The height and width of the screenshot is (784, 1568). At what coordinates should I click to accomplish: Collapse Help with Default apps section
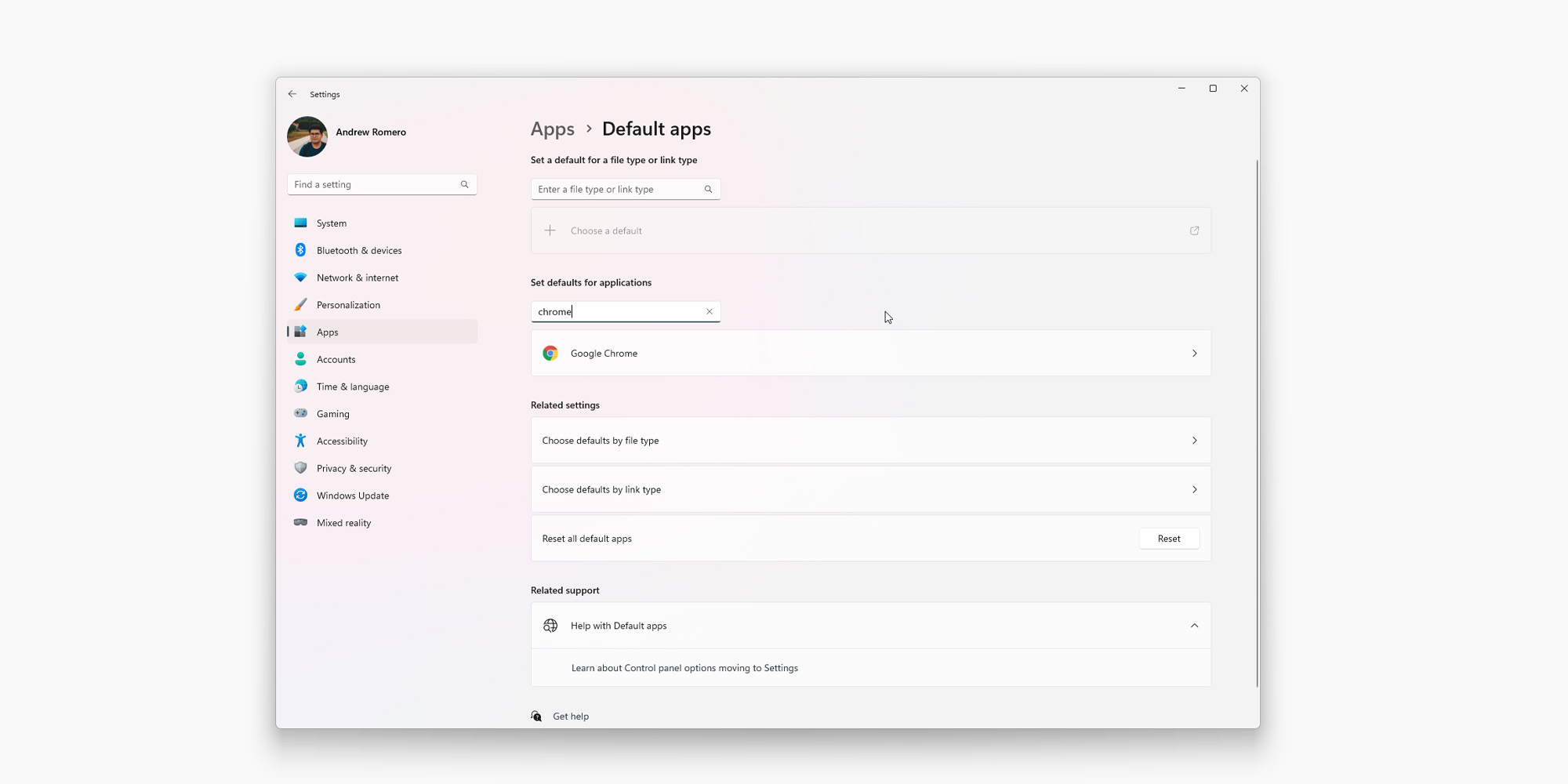point(1194,626)
